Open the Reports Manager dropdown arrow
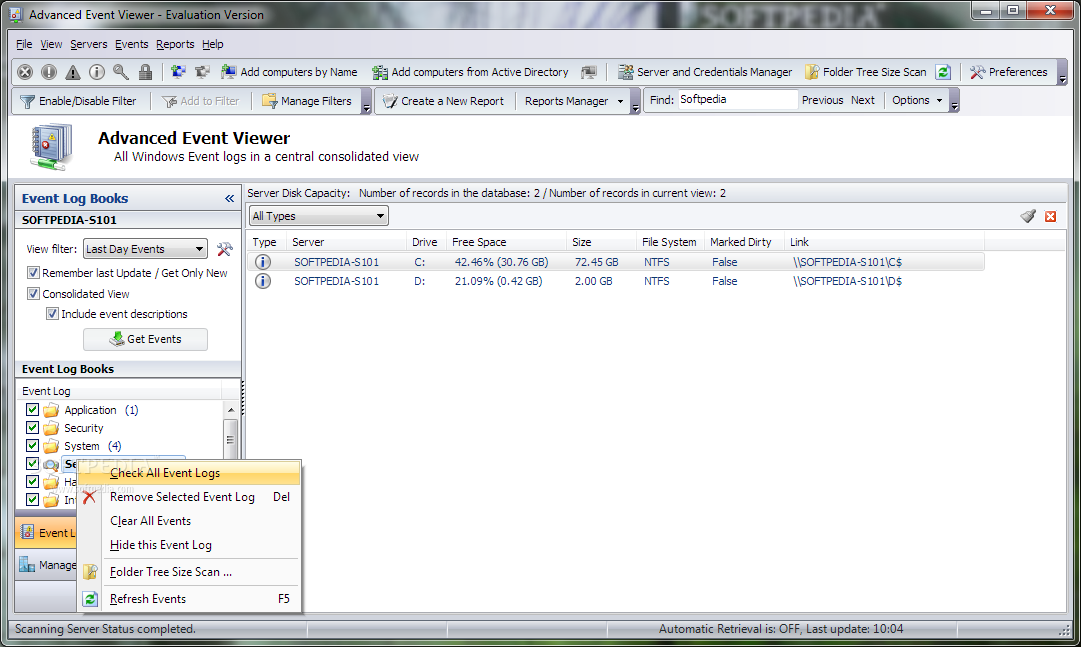Viewport: 1081px width, 647px height. pyautogui.click(x=620, y=101)
